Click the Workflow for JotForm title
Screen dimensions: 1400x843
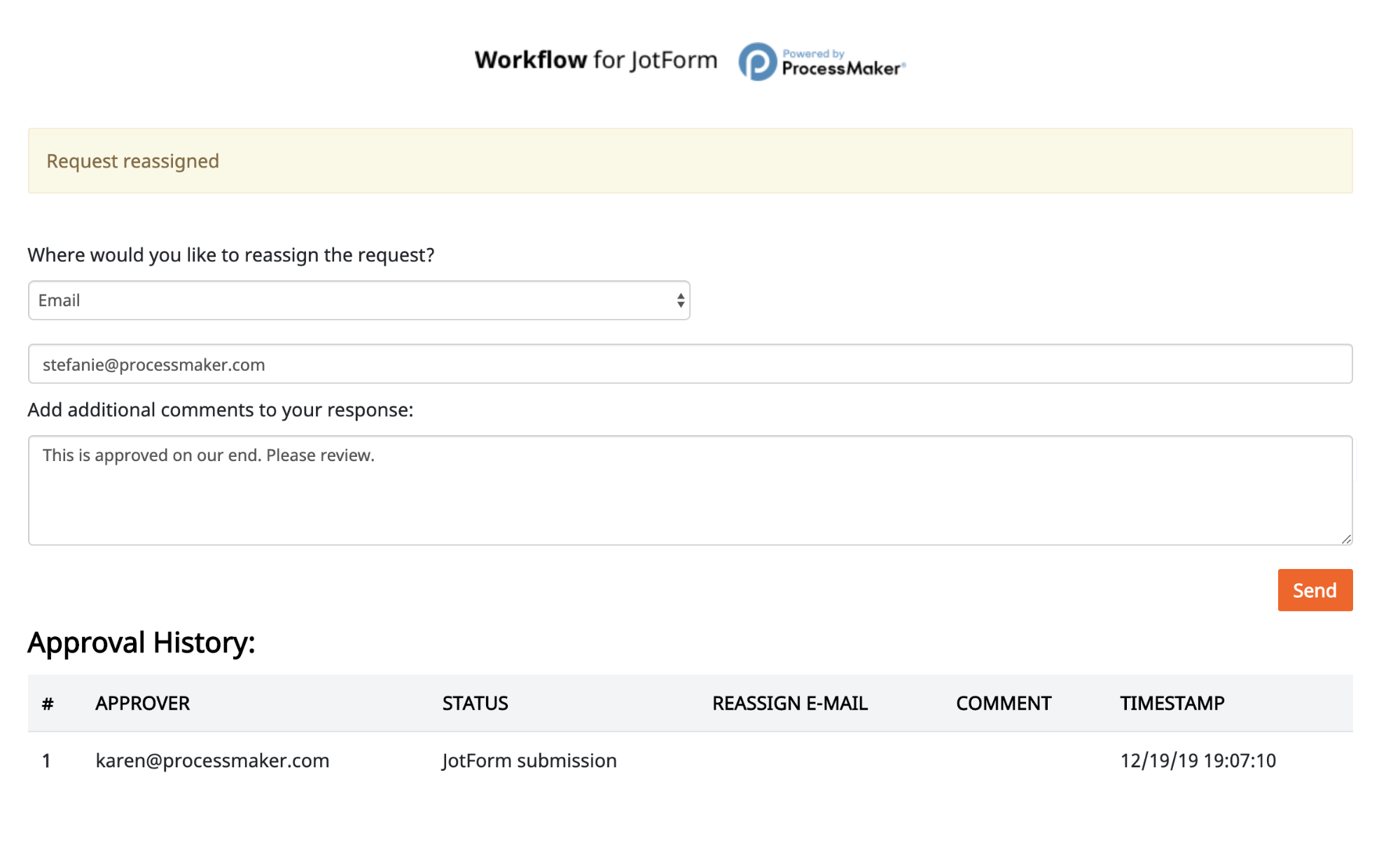pyautogui.click(x=595, y=60)
